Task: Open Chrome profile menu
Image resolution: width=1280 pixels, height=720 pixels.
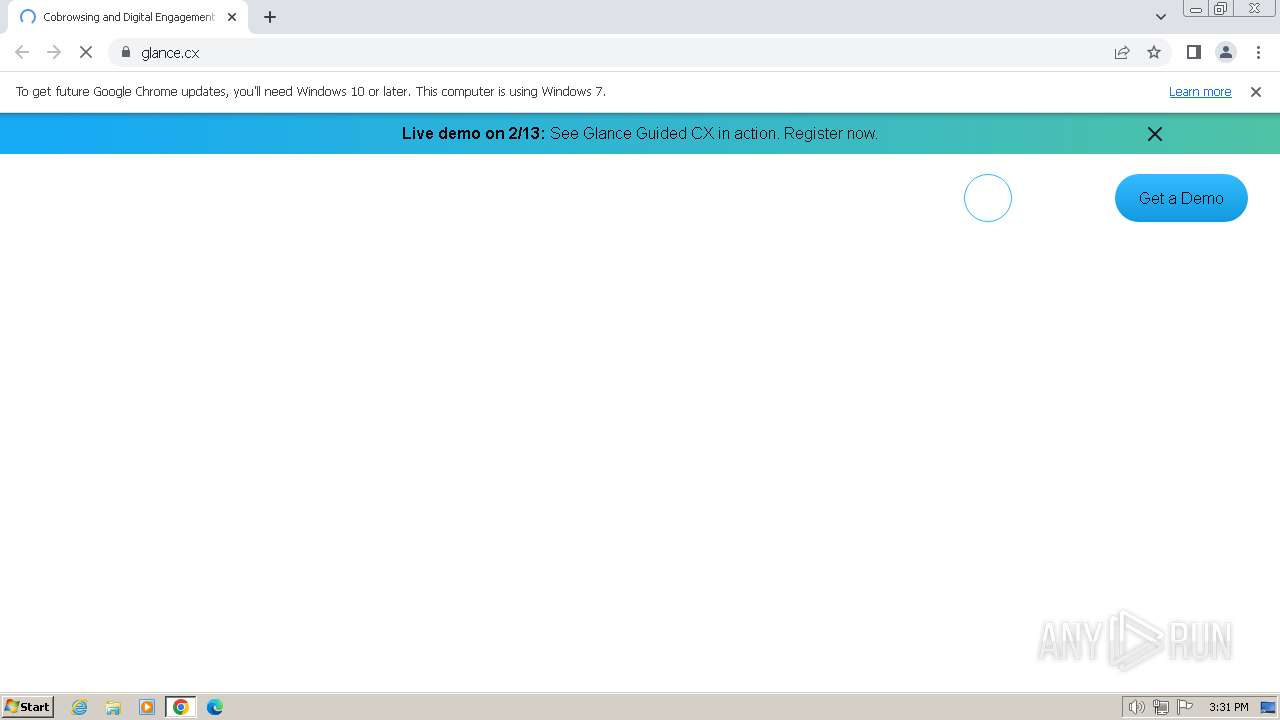Action: (x=1225, y=52)
